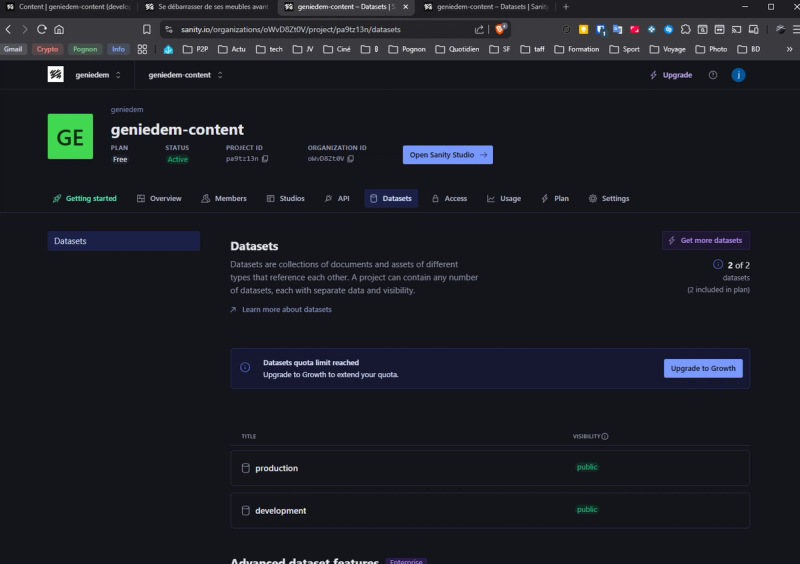Switch to the Studios tab
Screen dimensions: 800x564
pos(286,199)
